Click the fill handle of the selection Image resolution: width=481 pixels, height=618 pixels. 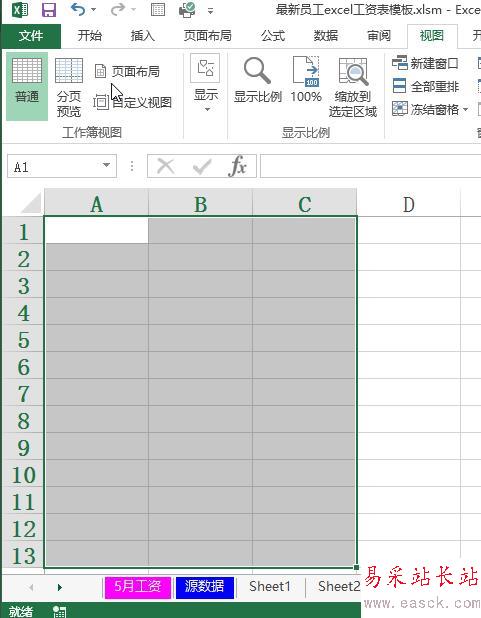tap(356, 567)
